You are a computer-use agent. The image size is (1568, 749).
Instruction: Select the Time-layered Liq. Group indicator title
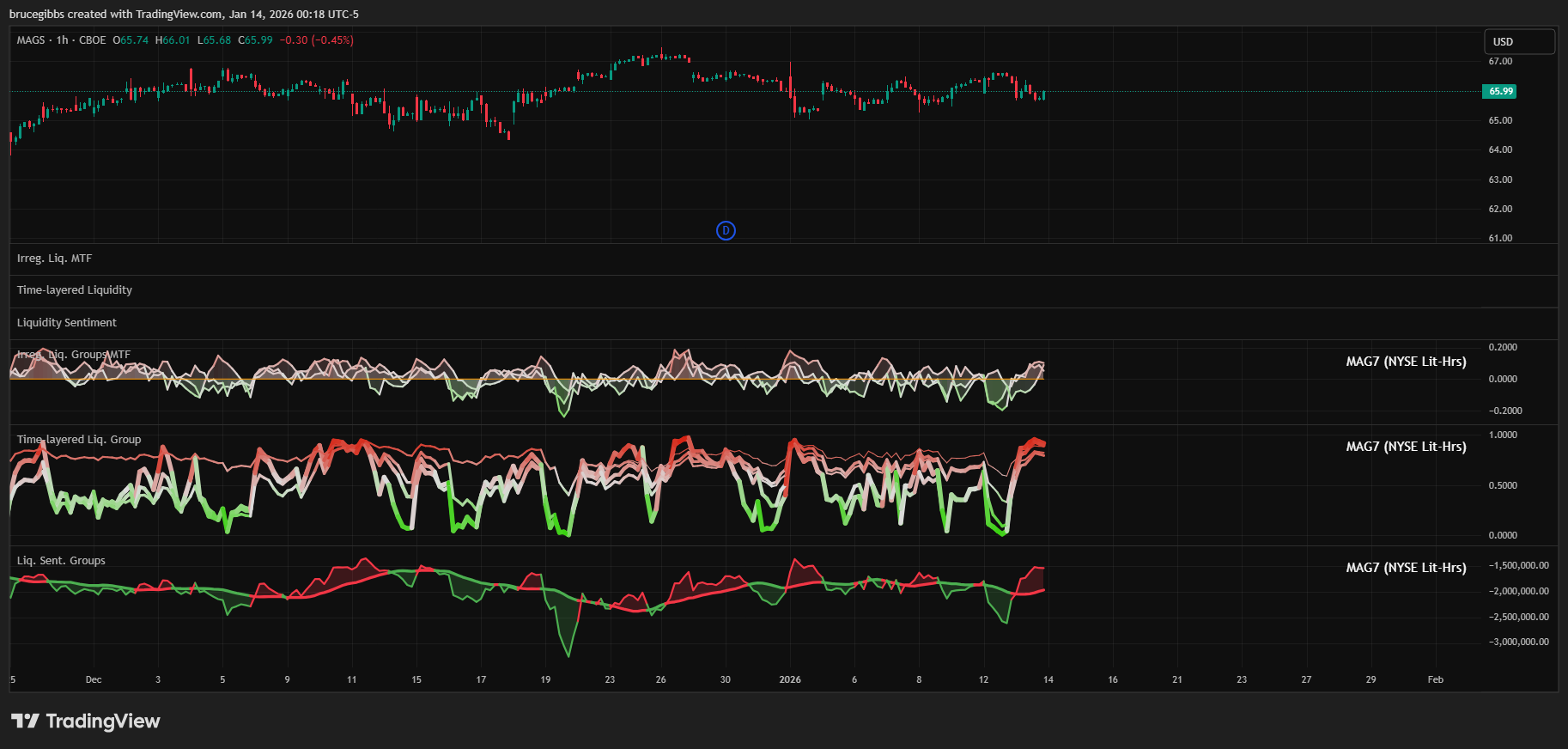pyautogui.click(x=79, y=440)
